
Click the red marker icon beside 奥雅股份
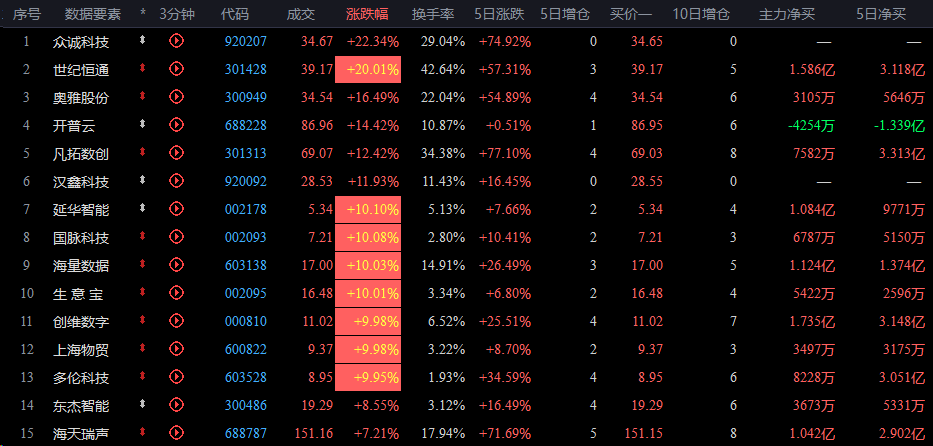point(142,96)
